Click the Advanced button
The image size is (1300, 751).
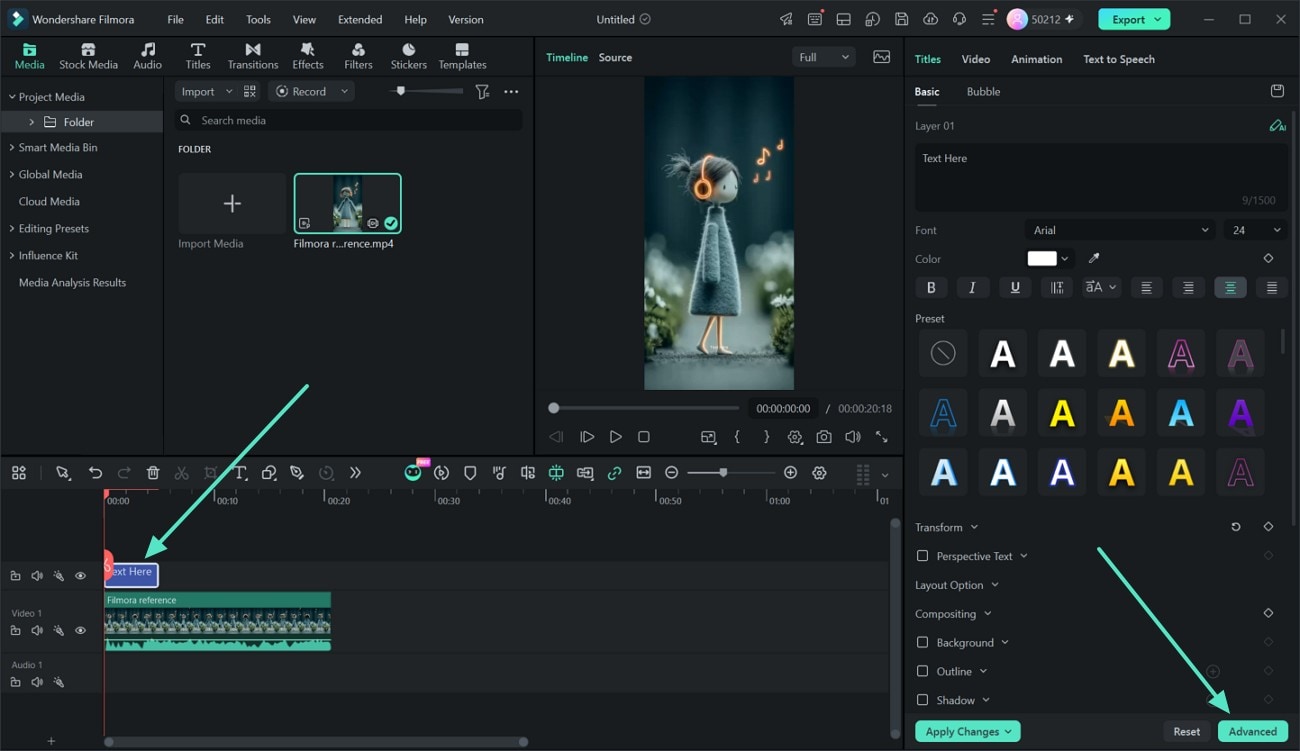1253,731
